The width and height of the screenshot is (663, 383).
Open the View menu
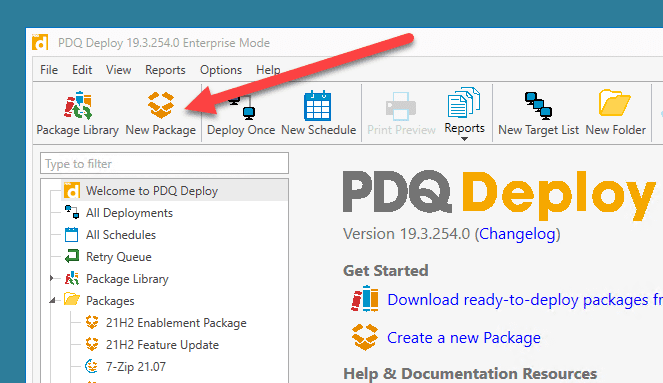tap(118, 70)
